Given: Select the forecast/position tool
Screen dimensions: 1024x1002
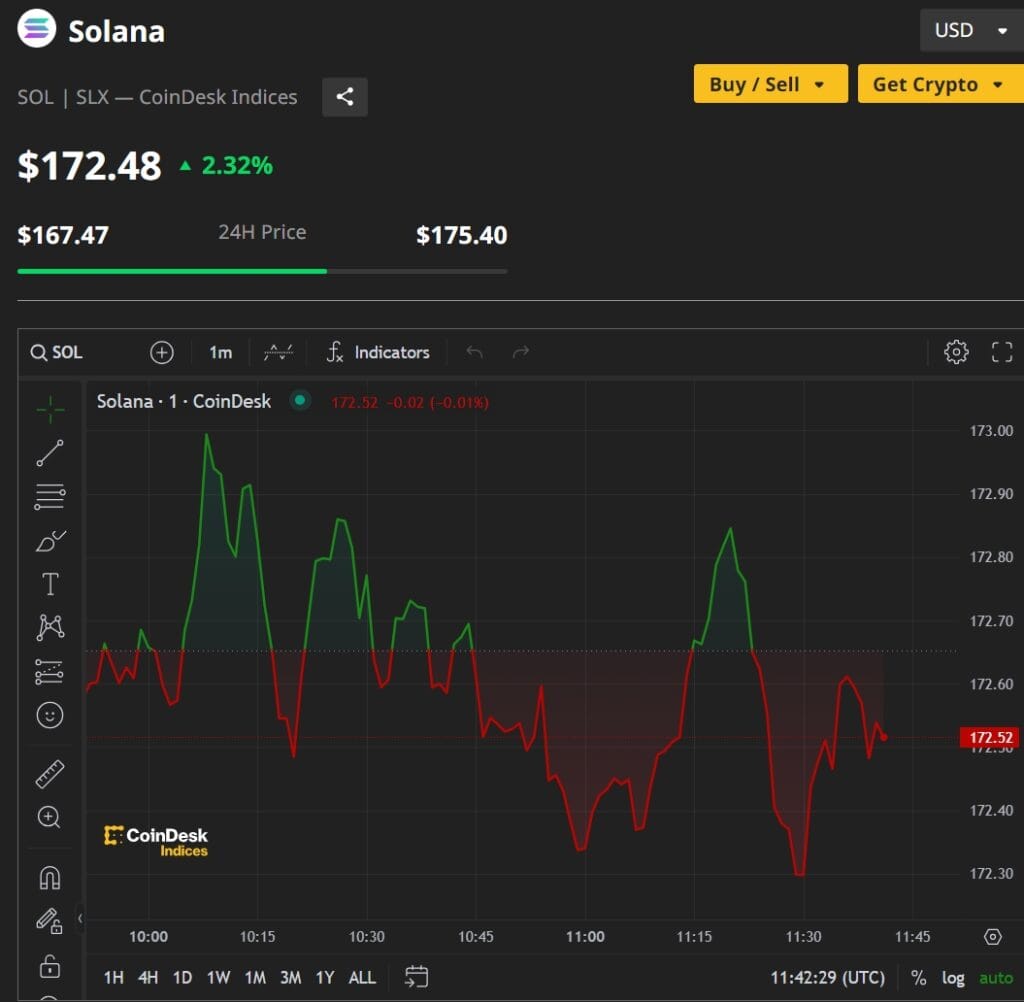Looking at the screenshot, I should click(x=50, y=671).
